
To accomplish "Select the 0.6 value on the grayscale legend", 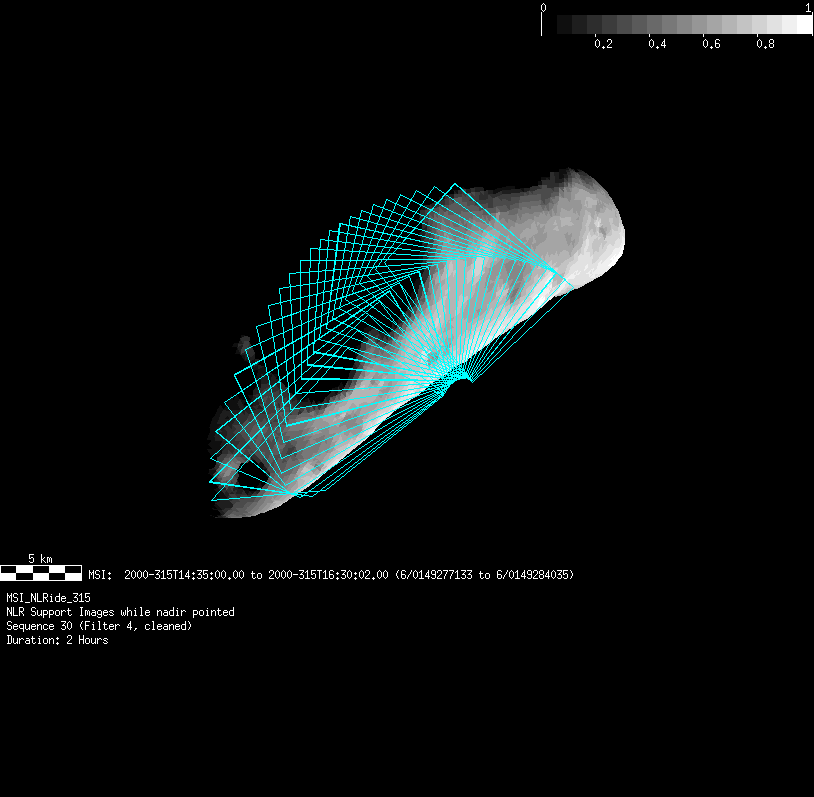I will click(x=710, y=44).
